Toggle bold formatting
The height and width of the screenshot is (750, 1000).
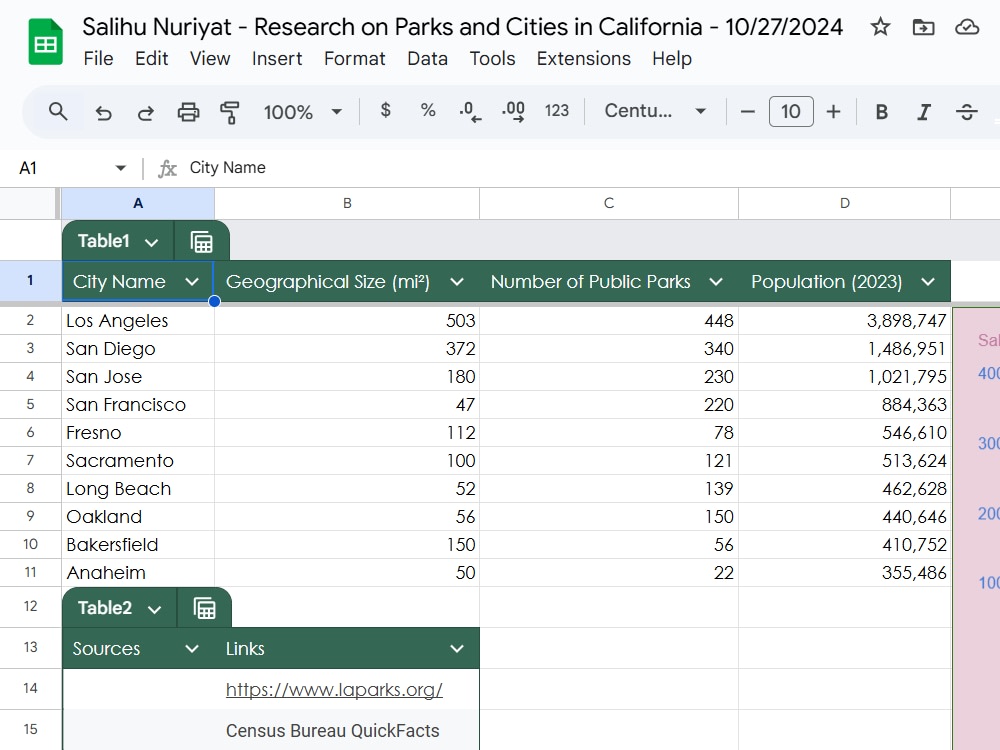(881, 112)
